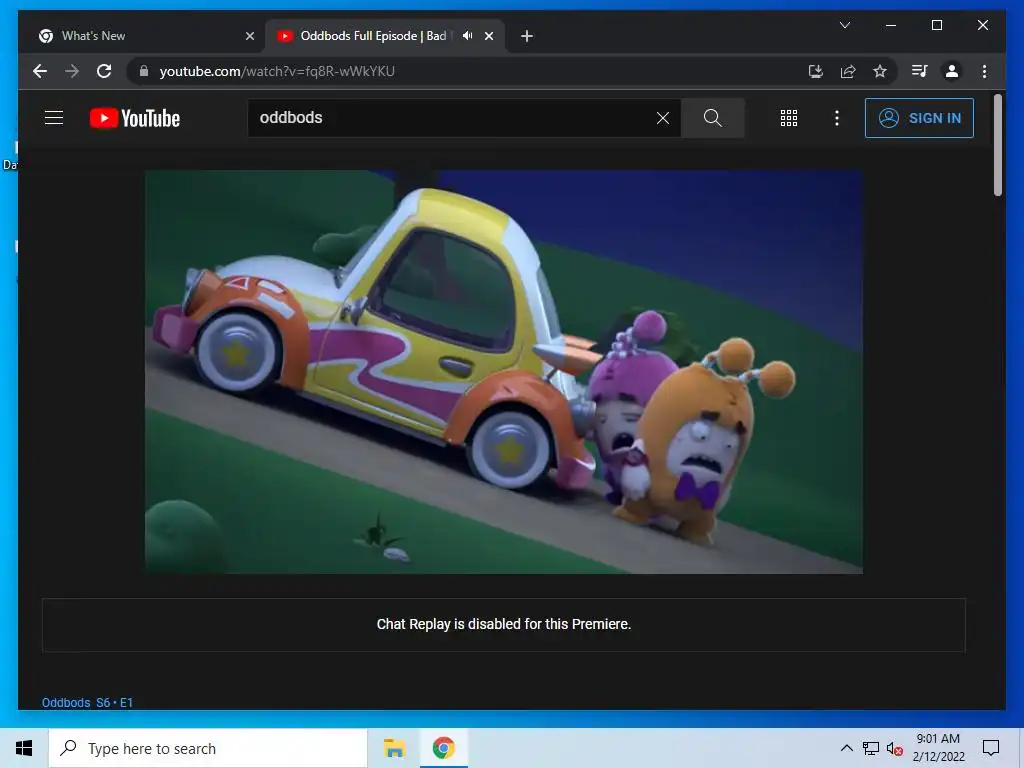Clear the oddbods search text

pyautogui.click(x=662, y=118)
